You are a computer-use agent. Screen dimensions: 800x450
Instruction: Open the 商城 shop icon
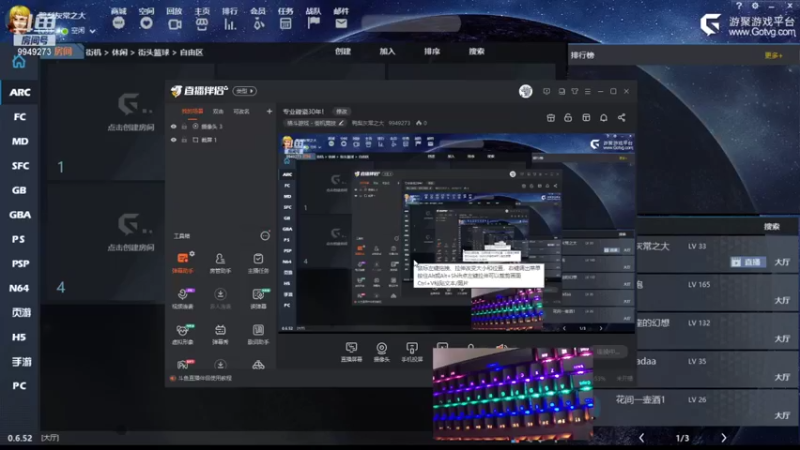(x=118, y=23)
